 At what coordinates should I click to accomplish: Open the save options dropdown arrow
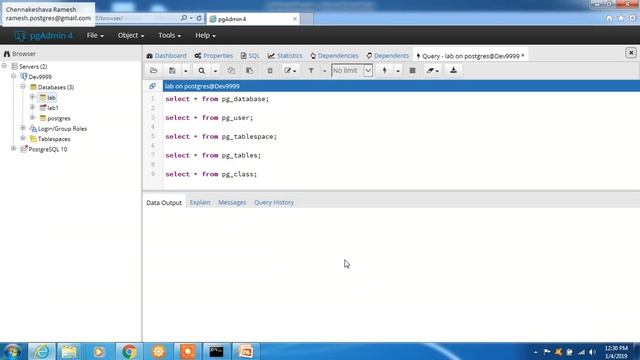185,71
